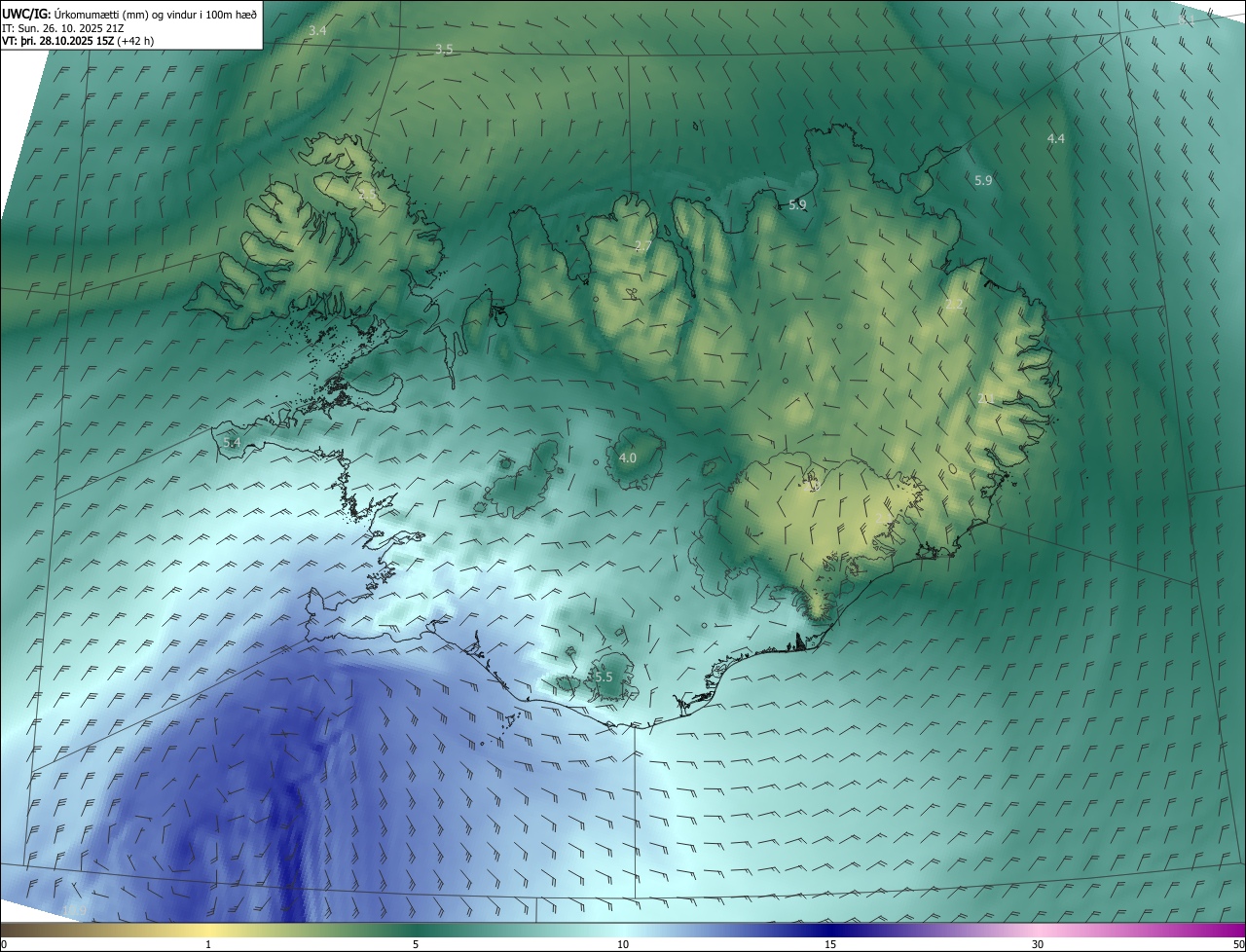Click the 2.2 precipitation value label

tap(954, 305)
